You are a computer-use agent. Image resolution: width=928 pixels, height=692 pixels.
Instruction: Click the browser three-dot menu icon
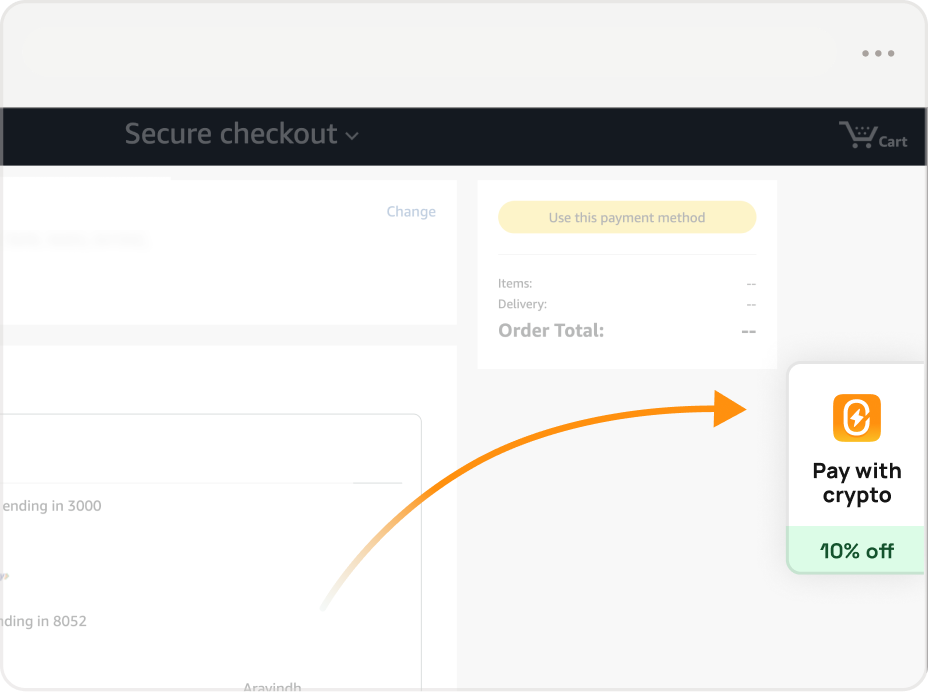(x=878, y=52)
